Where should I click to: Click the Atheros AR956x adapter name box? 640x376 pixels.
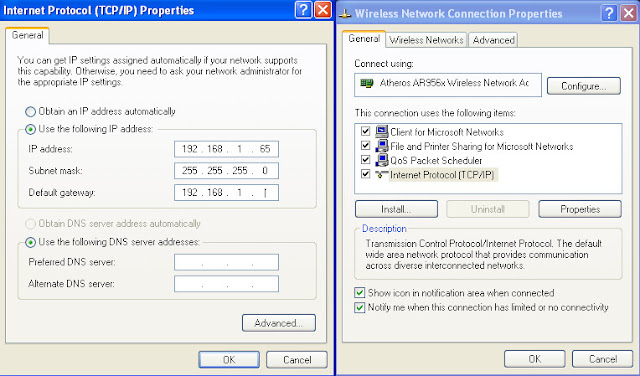coord(448,85)
